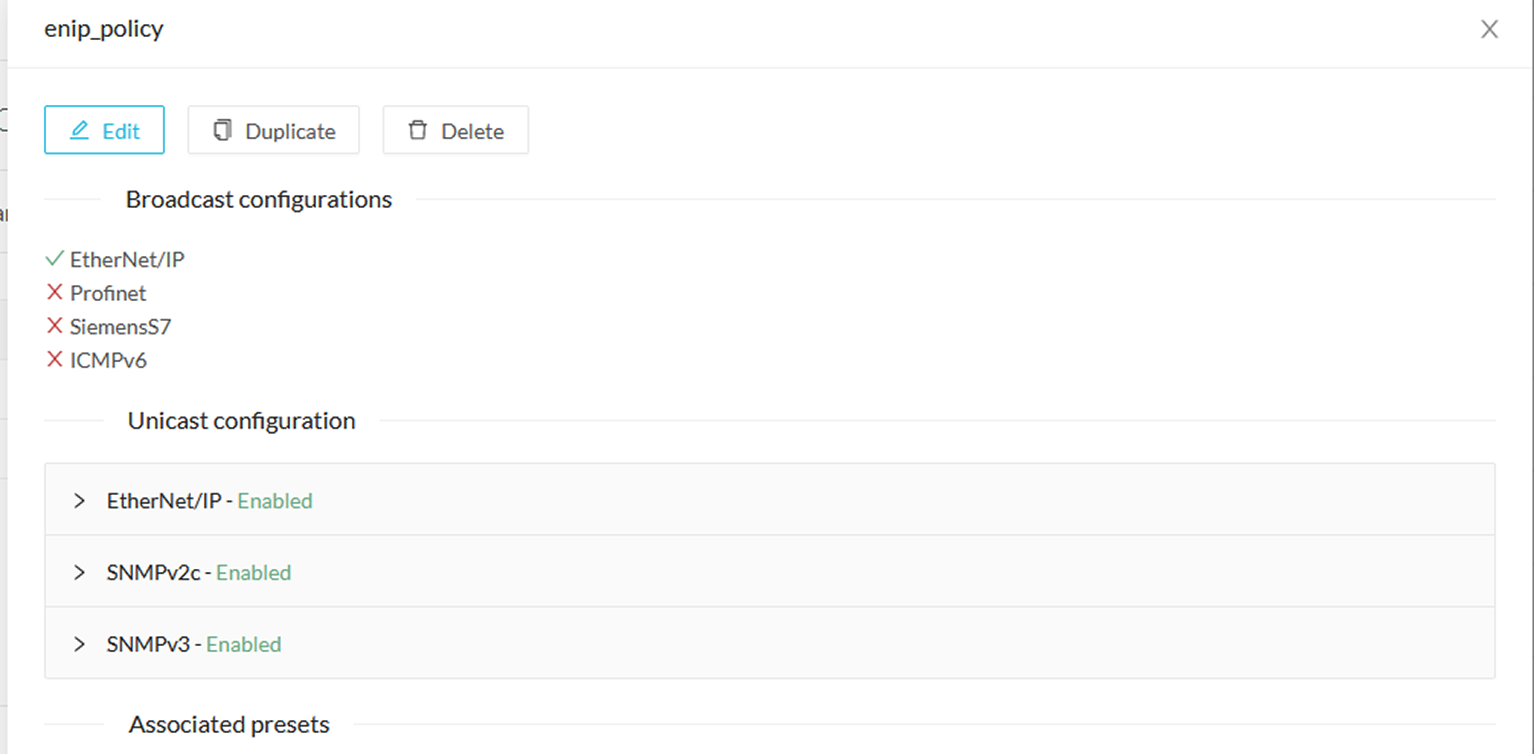
Task: Click the red X beside ICMPv6
Action: [x=55, y=360]
